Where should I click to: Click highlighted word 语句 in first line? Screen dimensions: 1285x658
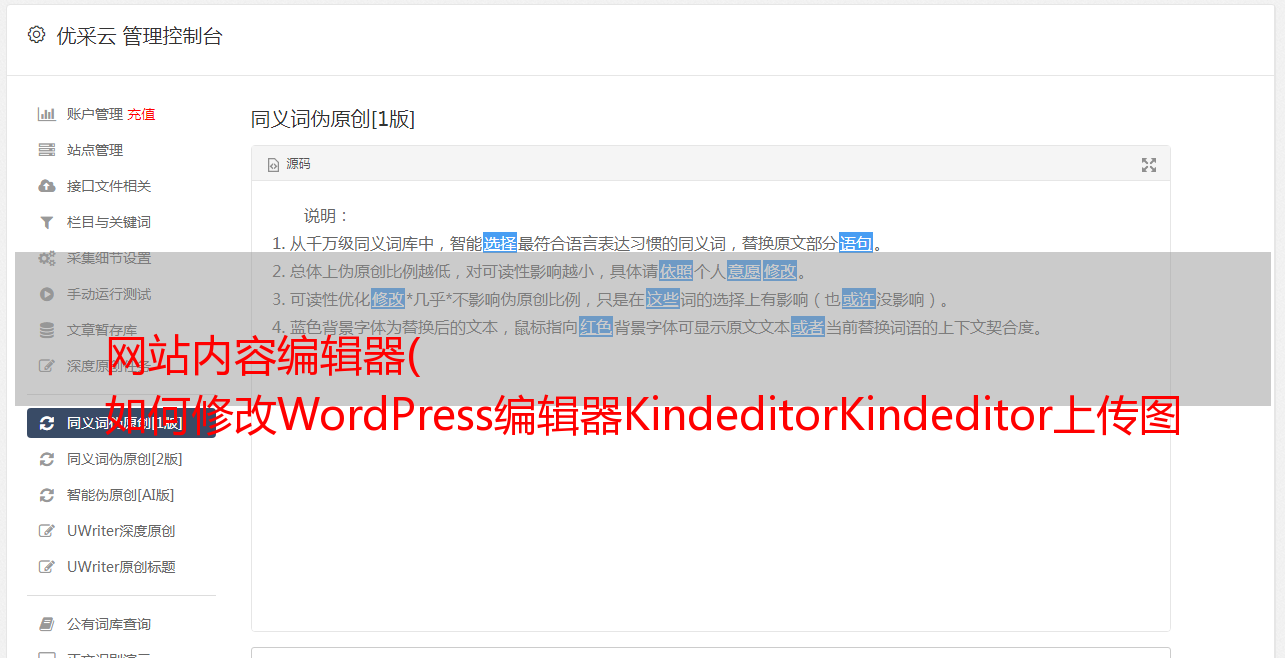856,243
